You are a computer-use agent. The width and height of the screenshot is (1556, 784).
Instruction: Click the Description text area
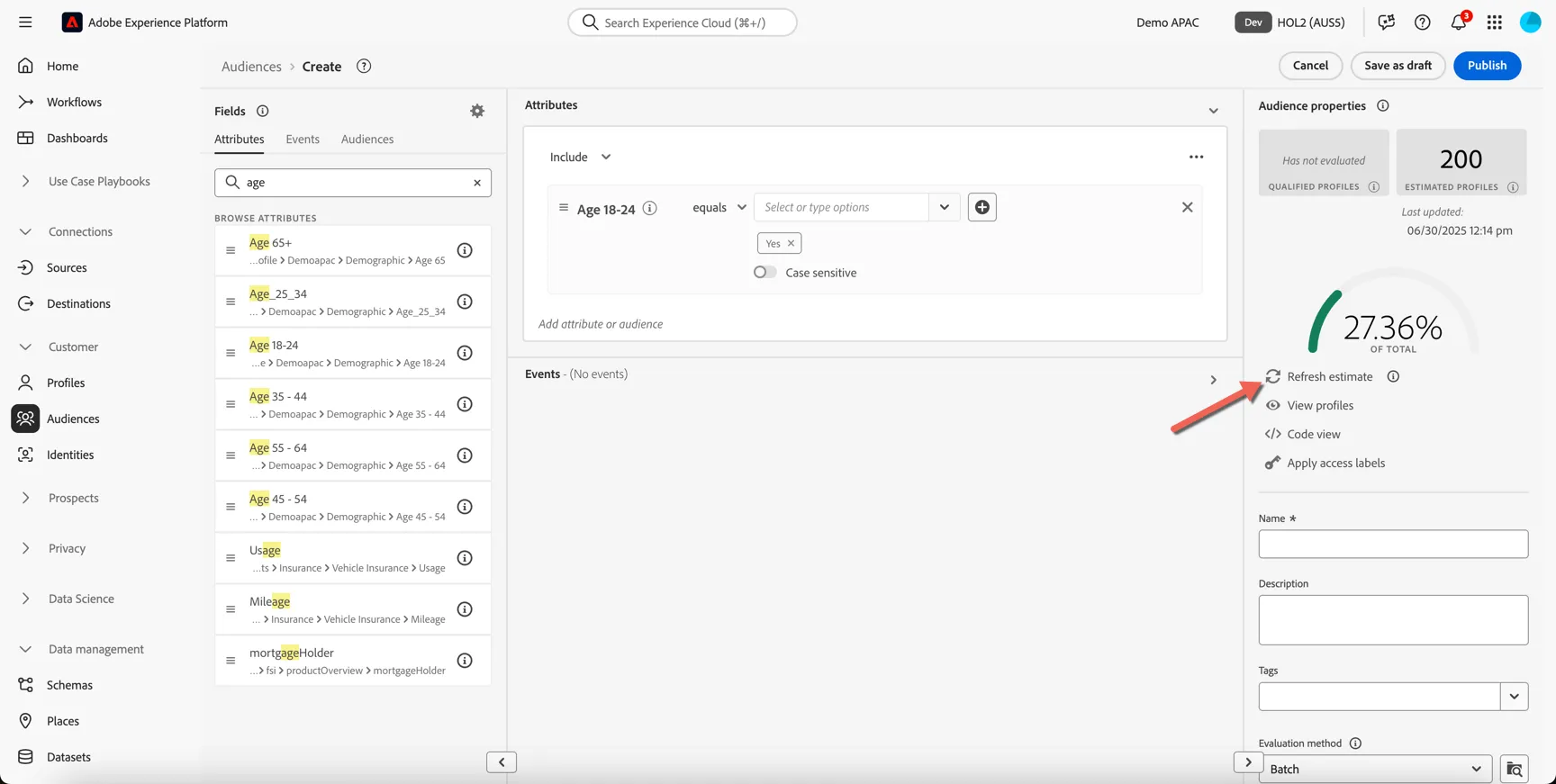click(1393, 620)
